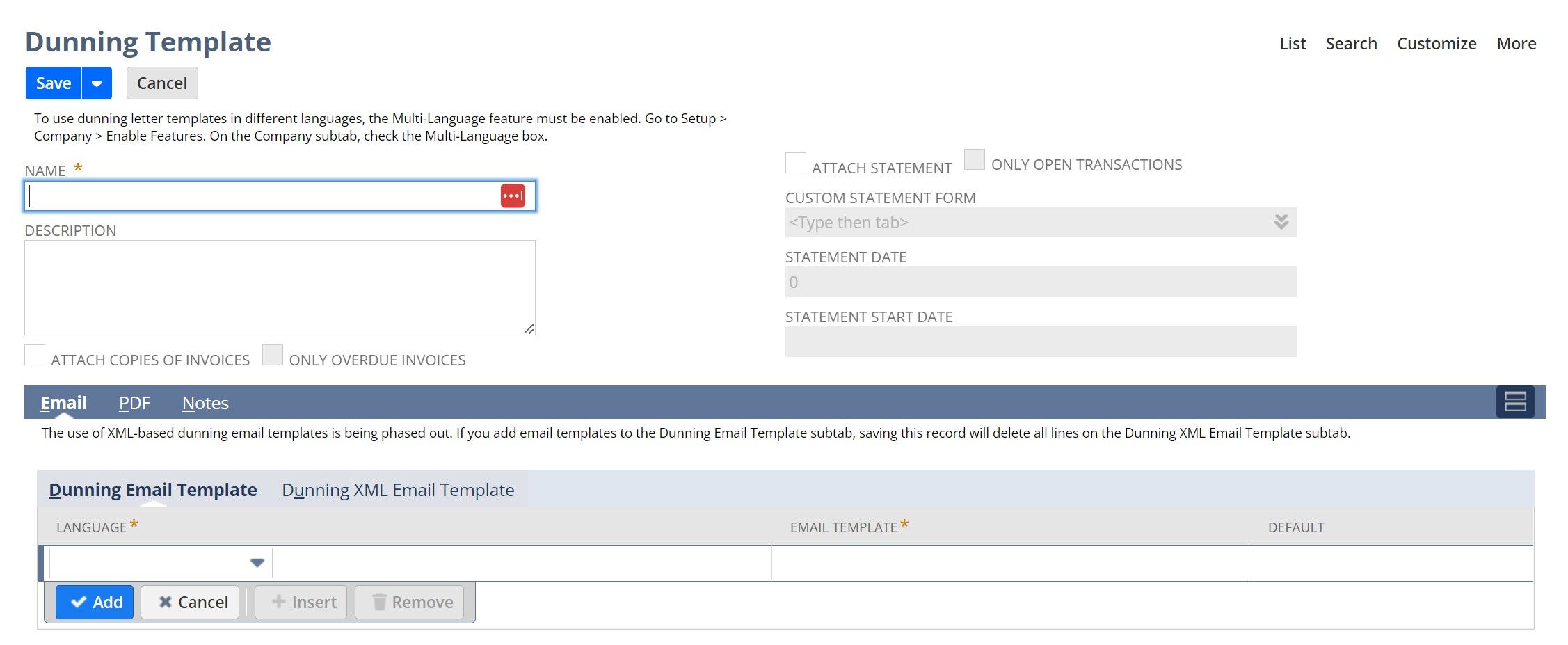Open the More menu at top right

pyautogui.click(x=1517, y=43)
